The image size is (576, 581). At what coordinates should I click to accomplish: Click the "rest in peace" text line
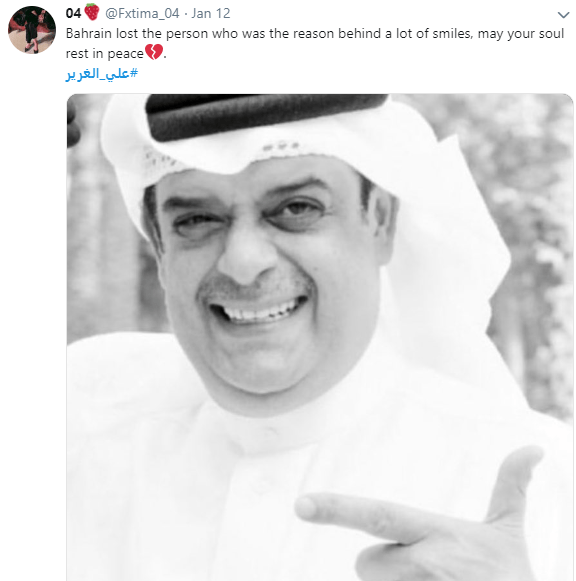coord(104,54)
